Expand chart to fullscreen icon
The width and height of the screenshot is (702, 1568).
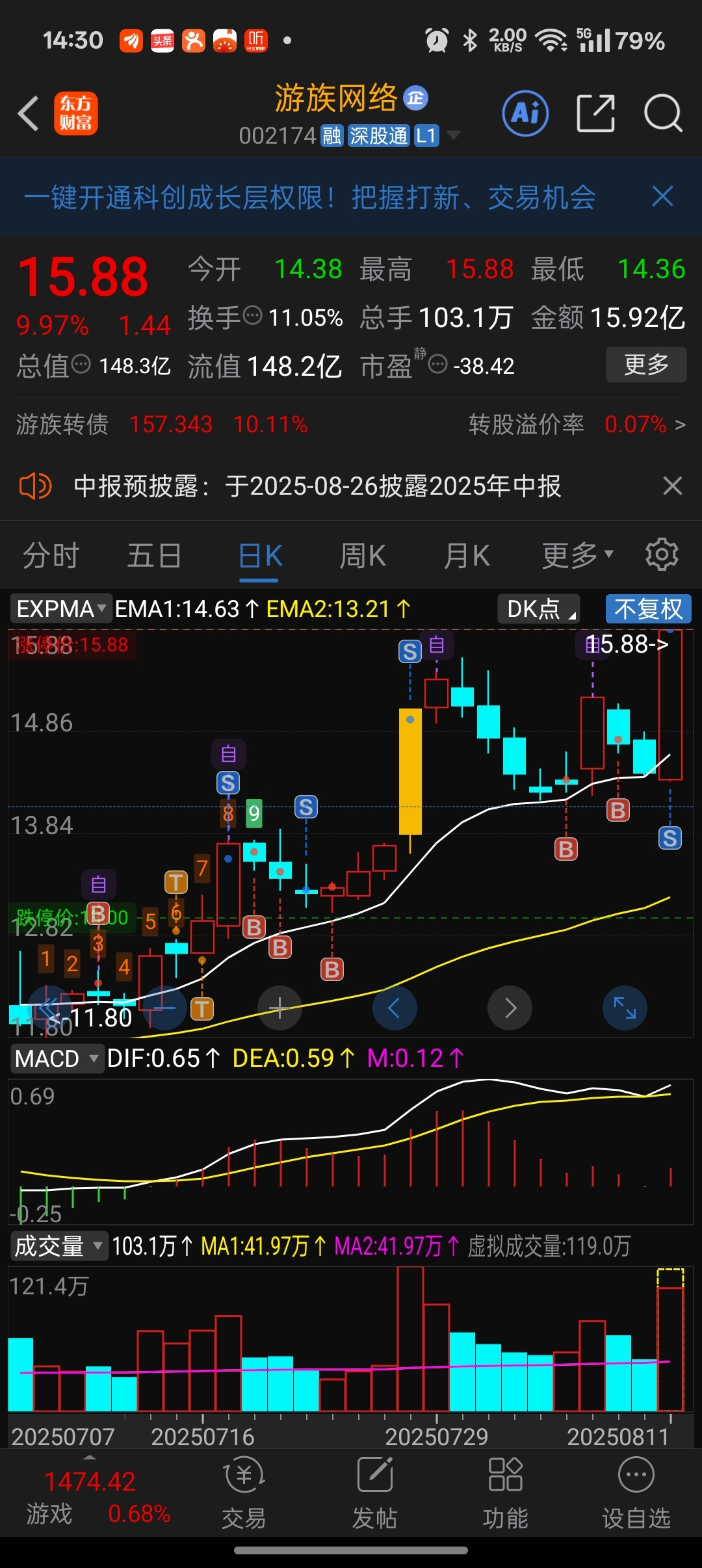click(x=625, y=1008)
